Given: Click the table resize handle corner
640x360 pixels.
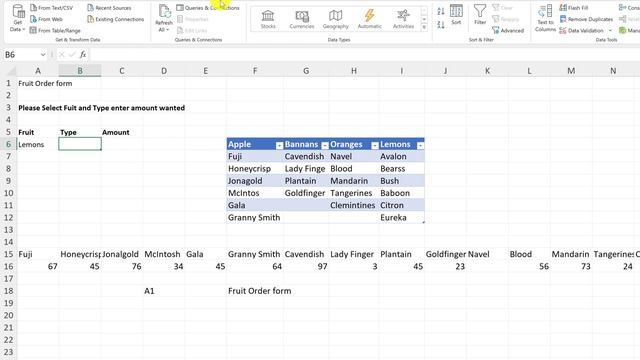Looking at the screenshot, I should [x=423, y=222].
